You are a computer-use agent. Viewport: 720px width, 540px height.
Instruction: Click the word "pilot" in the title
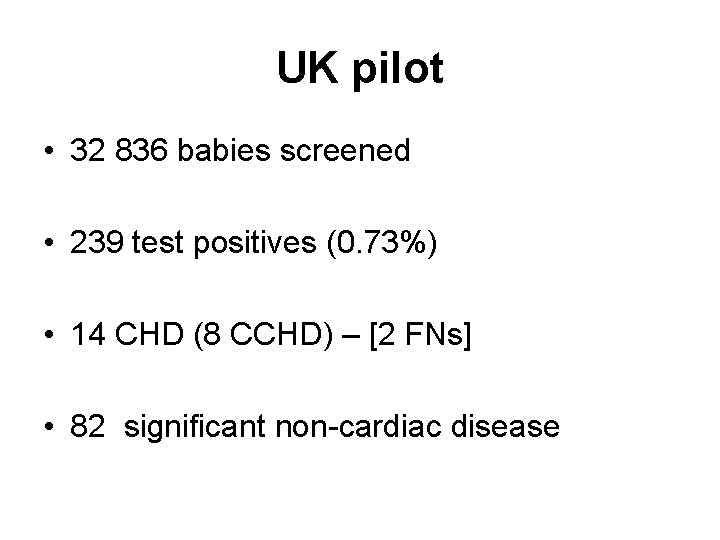(x=399, y=69)
